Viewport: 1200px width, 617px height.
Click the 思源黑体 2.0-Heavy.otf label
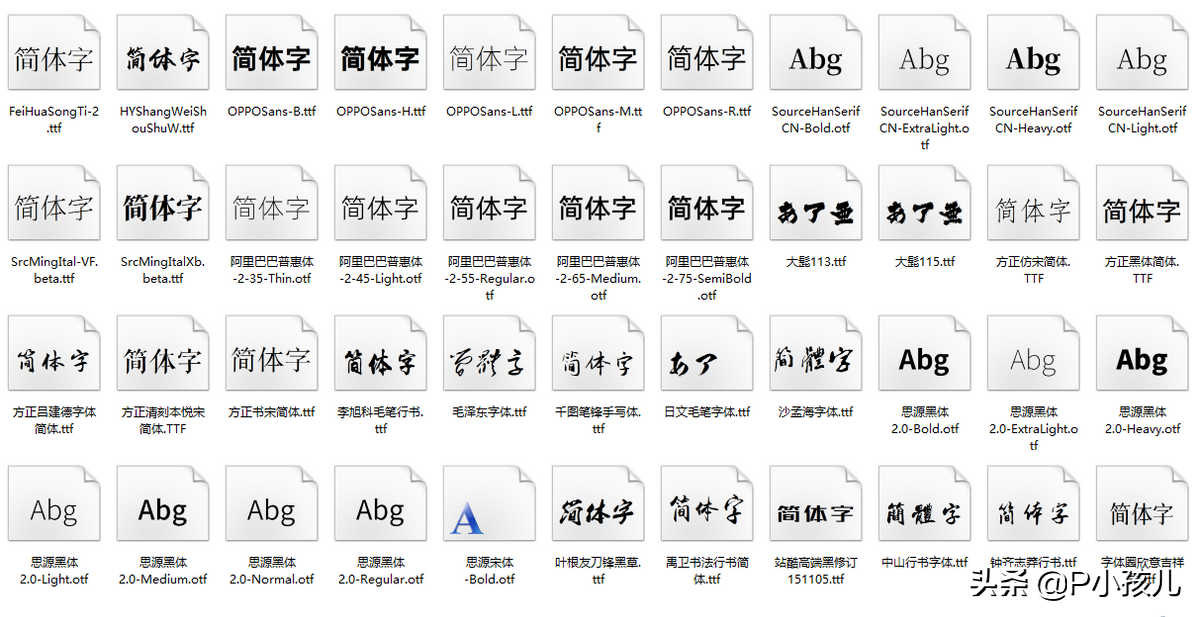[x=1142, y=420]
